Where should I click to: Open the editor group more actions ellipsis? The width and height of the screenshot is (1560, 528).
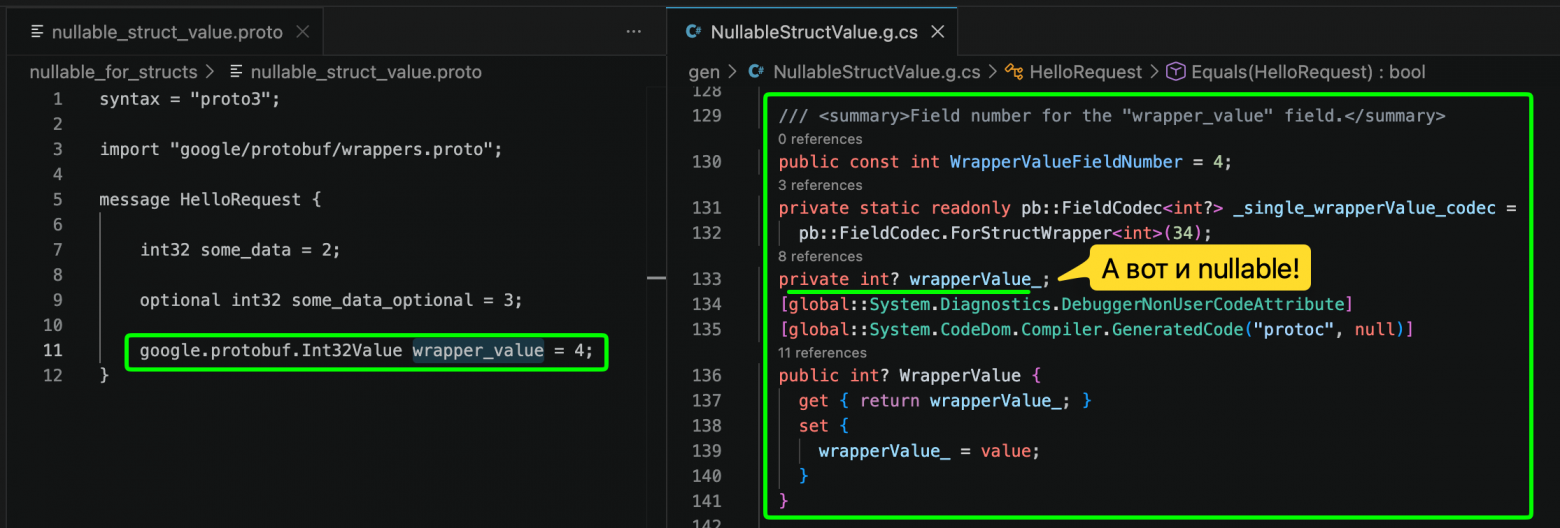pos(633,32)
